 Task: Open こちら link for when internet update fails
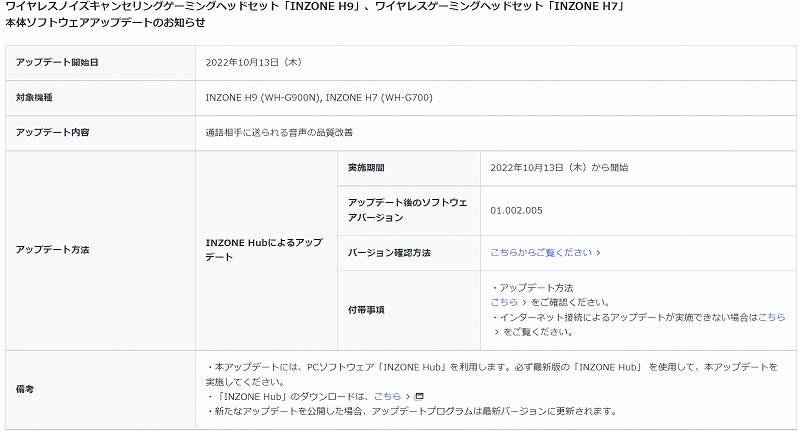(771, 317)
